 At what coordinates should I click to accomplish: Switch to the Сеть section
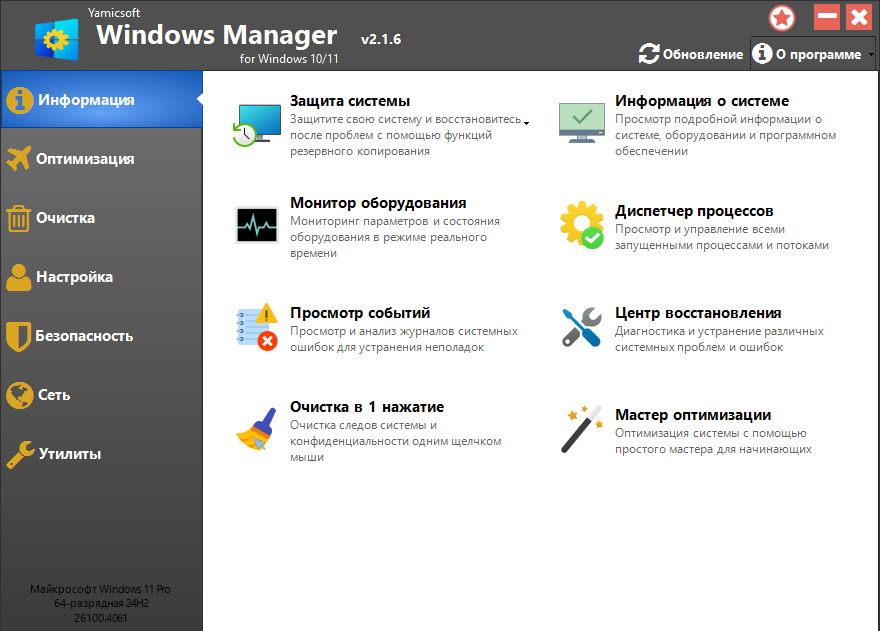102,395
